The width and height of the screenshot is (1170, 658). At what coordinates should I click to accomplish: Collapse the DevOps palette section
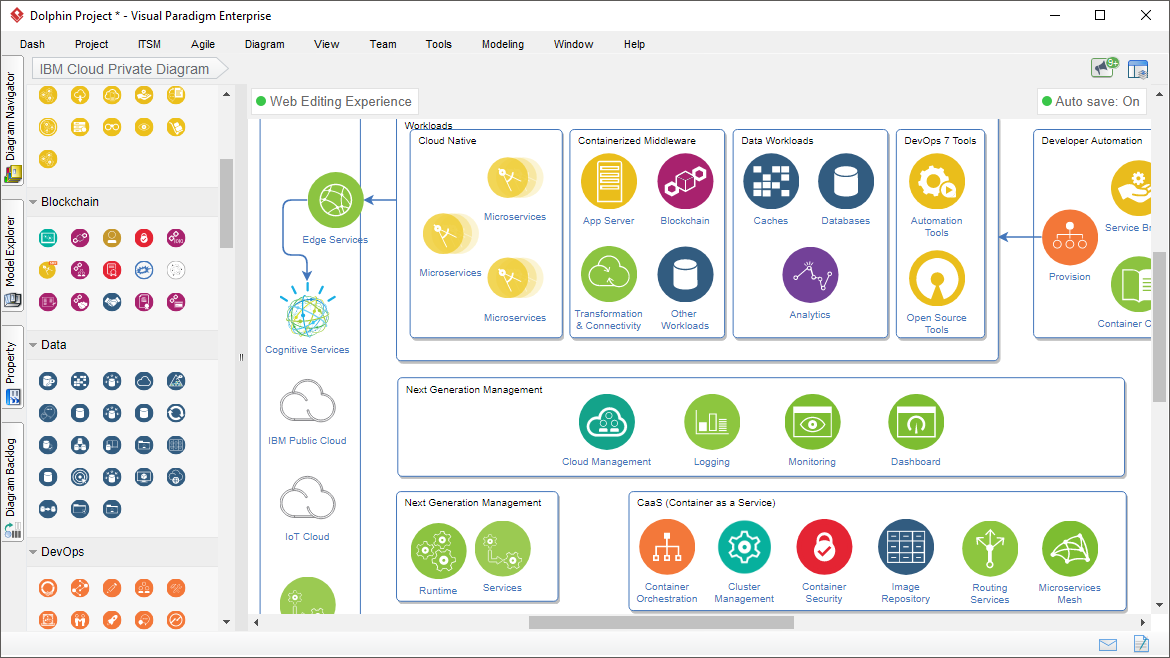(33, 552)
